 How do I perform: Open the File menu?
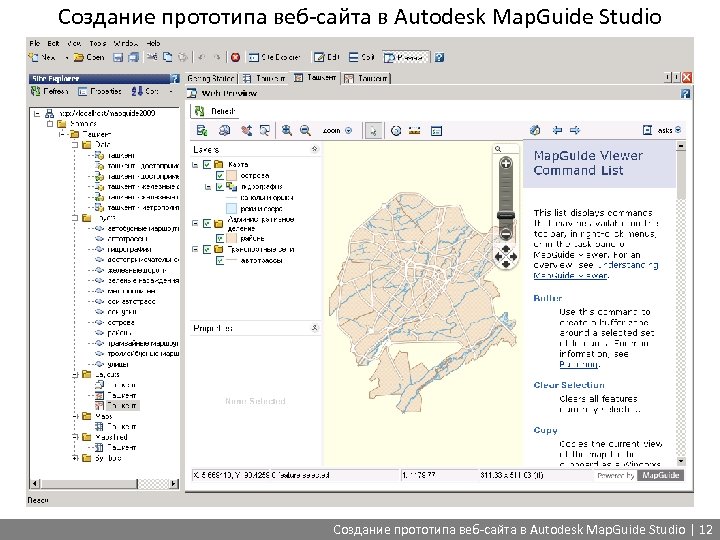[34, 43]
